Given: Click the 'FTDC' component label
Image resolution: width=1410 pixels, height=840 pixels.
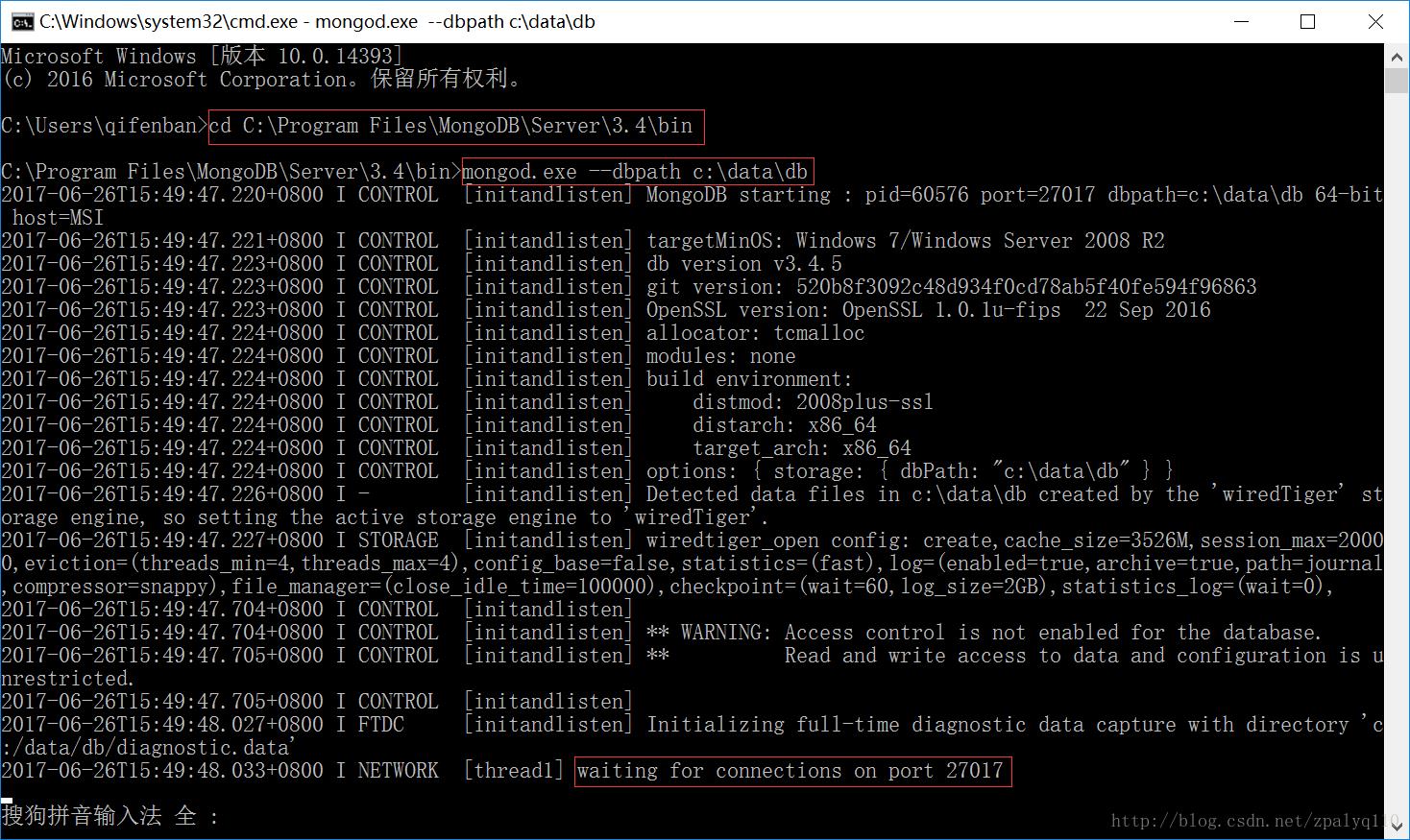Looking at the screenshot, I should pyautogui.click(x=381, y=725).
